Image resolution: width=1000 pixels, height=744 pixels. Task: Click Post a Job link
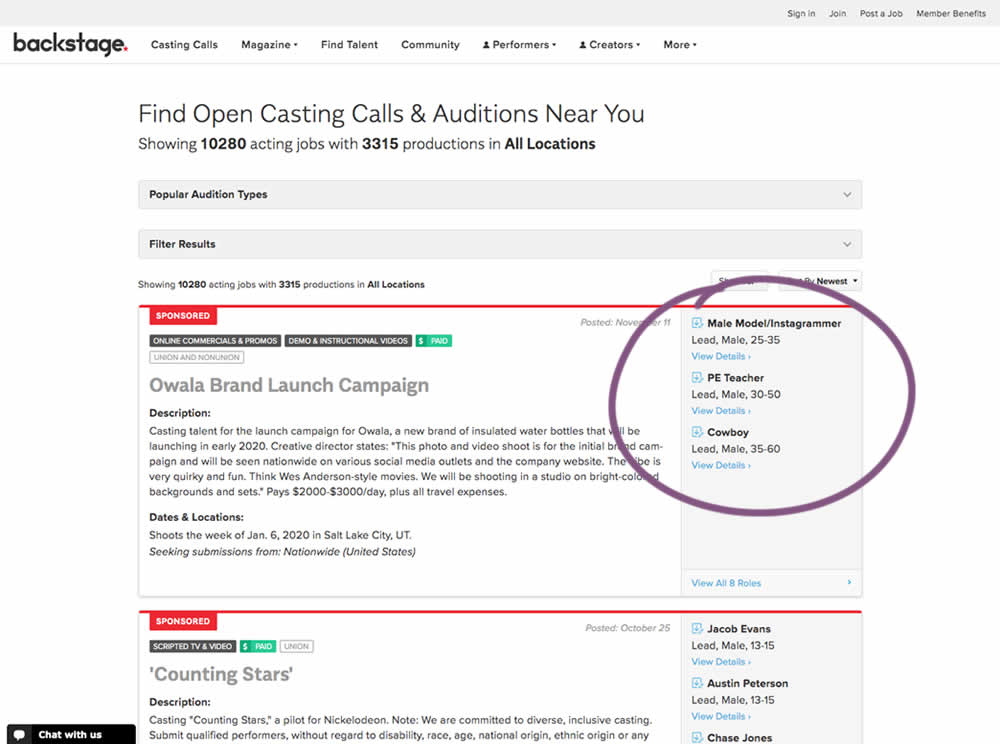(x=881, y=13)
